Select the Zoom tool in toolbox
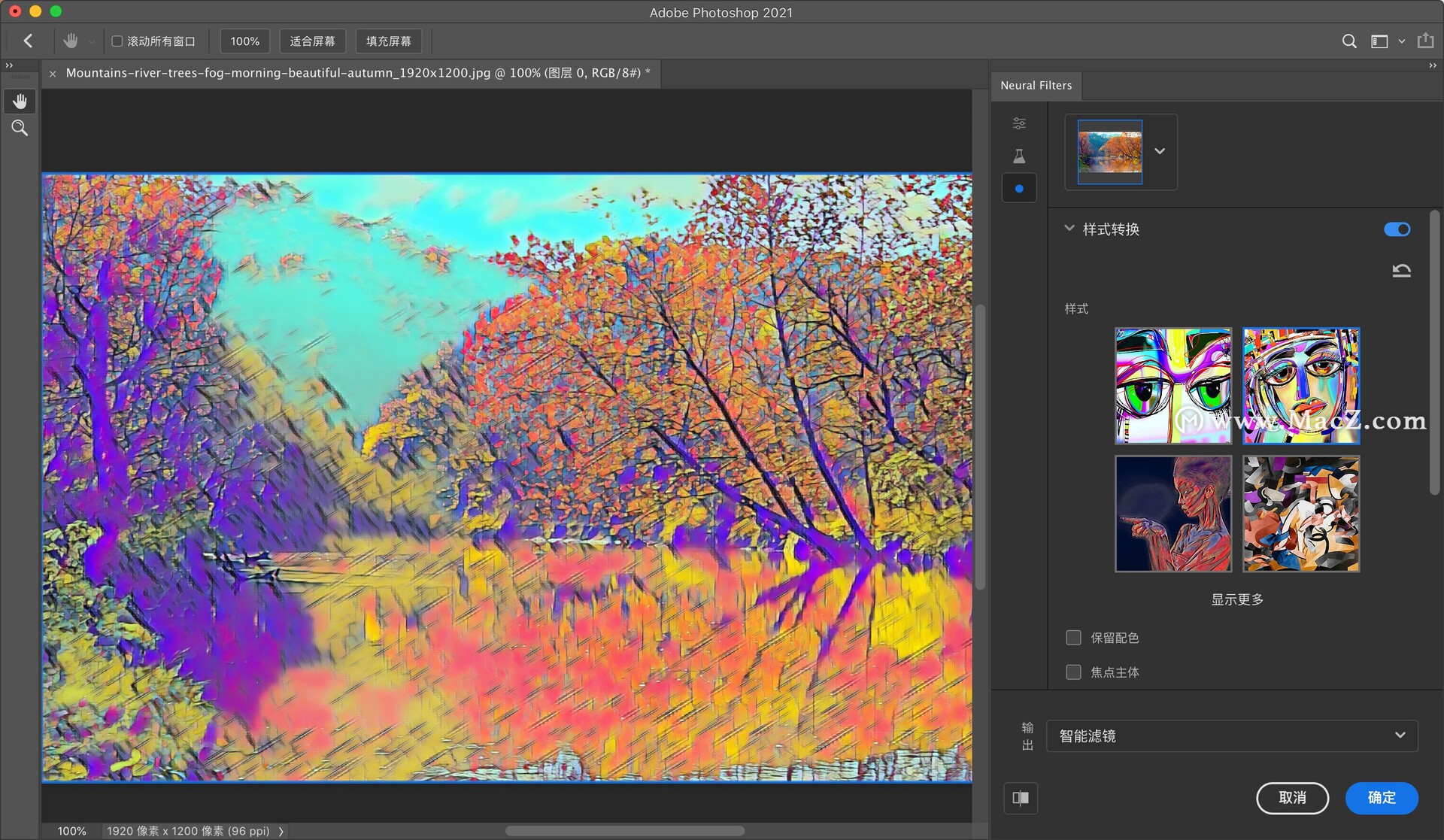Viewport: 1444px width, 840px height. point(20,128)
